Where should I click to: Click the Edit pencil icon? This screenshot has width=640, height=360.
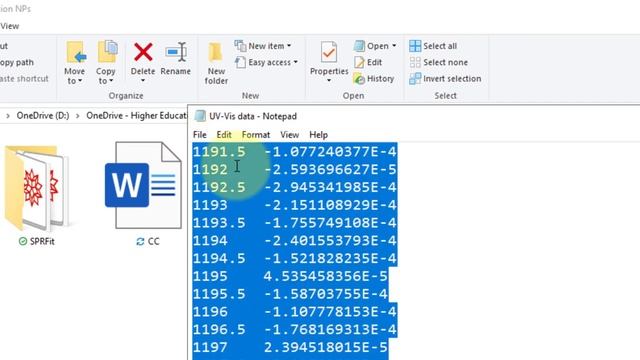point(359,62)
